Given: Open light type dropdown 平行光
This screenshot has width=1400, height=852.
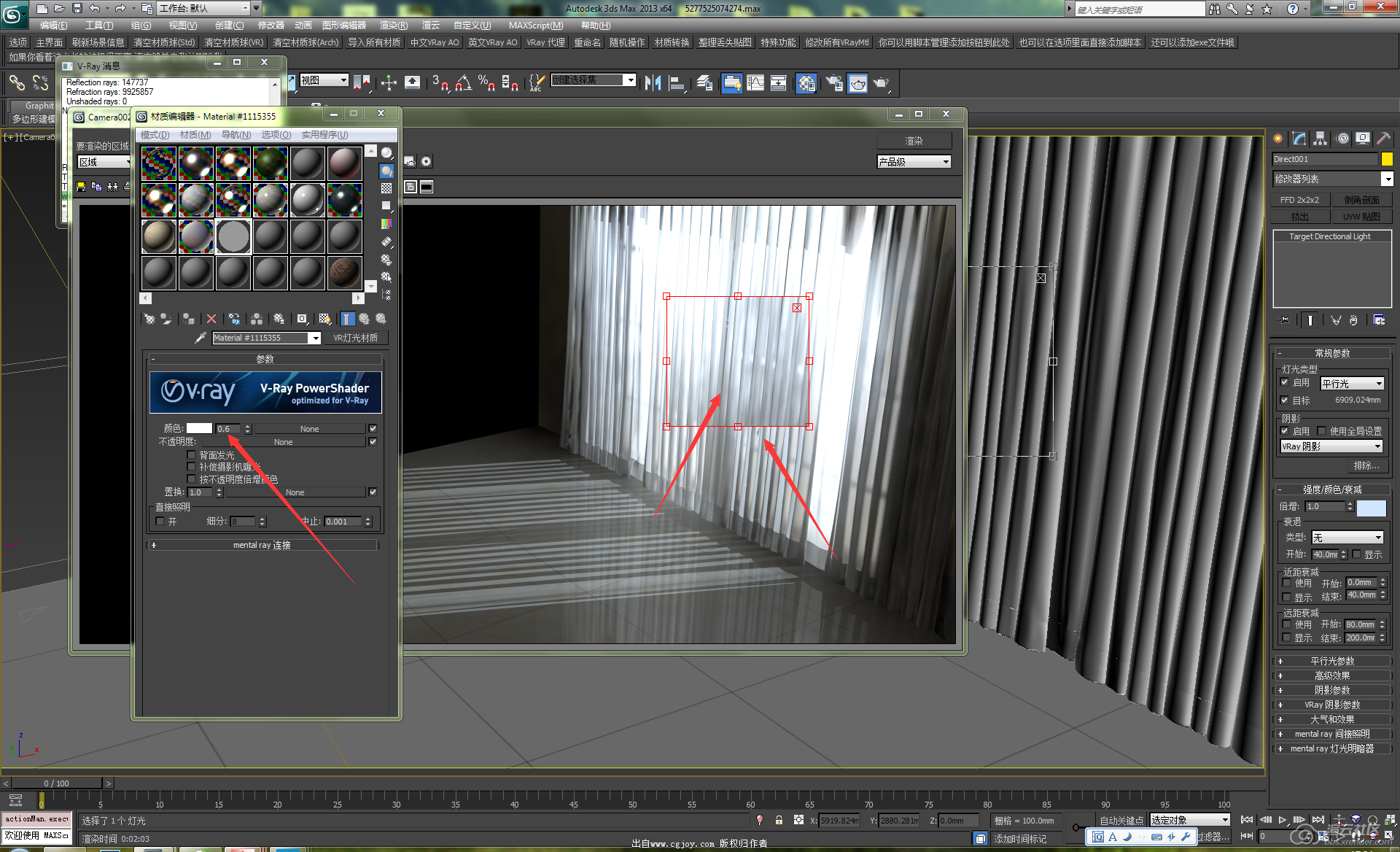Looking at the screenshot, I should click(x=1352, y=383).
